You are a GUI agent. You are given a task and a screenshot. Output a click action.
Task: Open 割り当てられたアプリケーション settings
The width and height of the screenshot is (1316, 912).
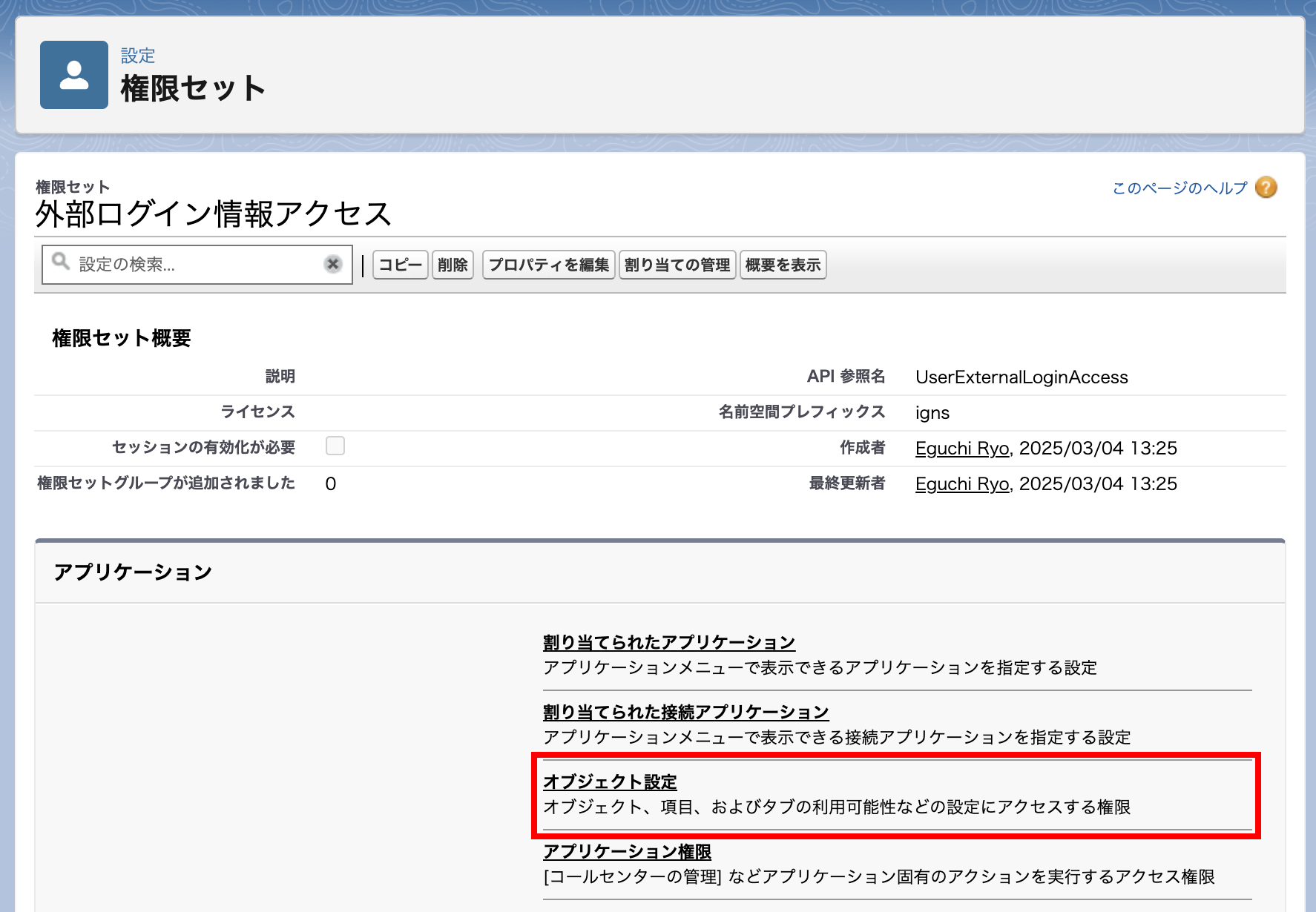point(668,642)
